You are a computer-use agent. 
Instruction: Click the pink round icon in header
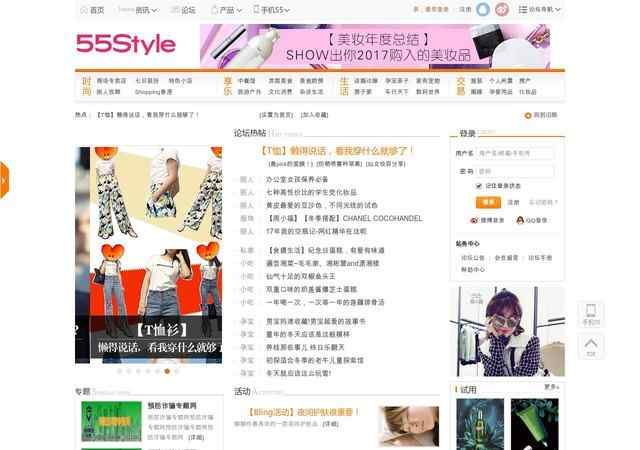(x=501, y=10)
